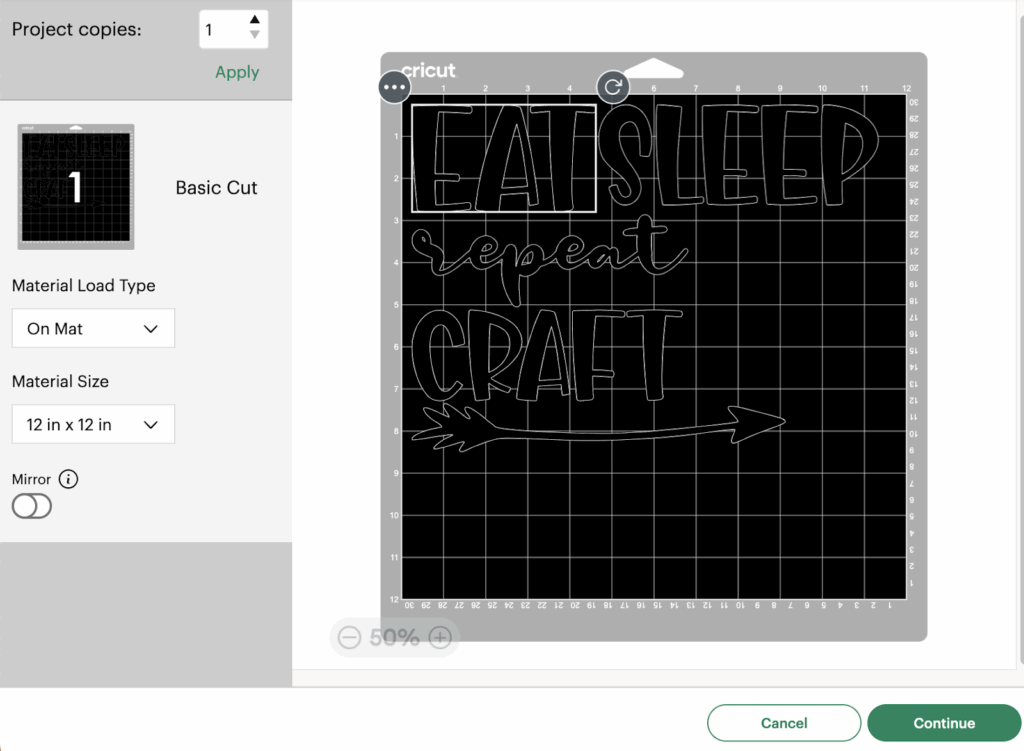
Task: Click the three-dots more options icon on mat
Action: (396, 87)
